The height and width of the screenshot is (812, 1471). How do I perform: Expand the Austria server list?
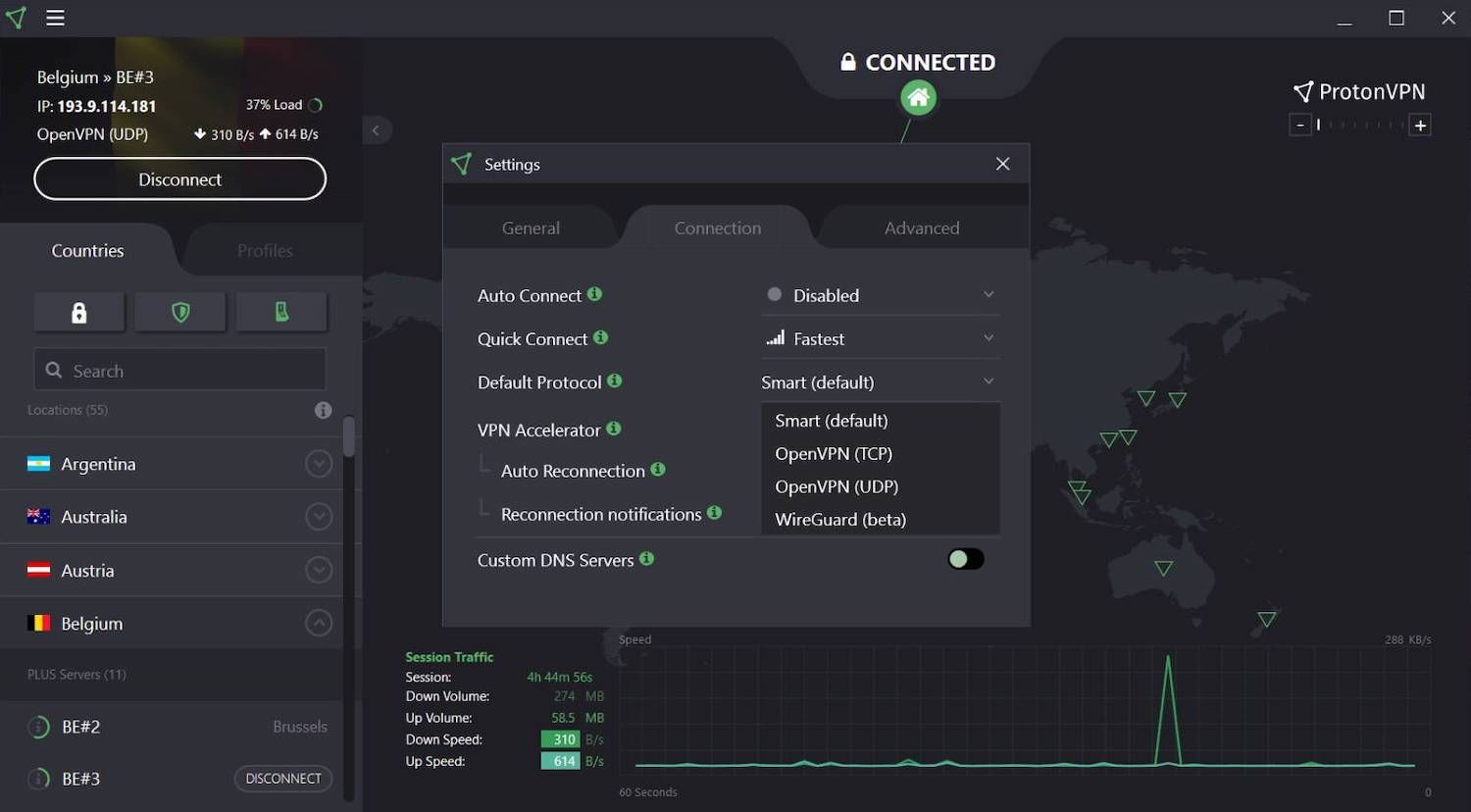point(319,569)
